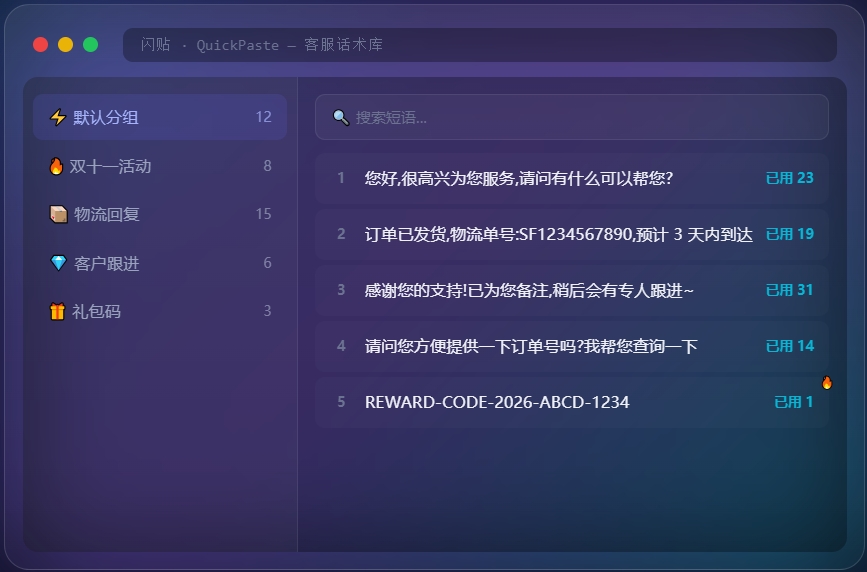Select the 订单已发货 SF1234567890 phrase

click(572, 234)
